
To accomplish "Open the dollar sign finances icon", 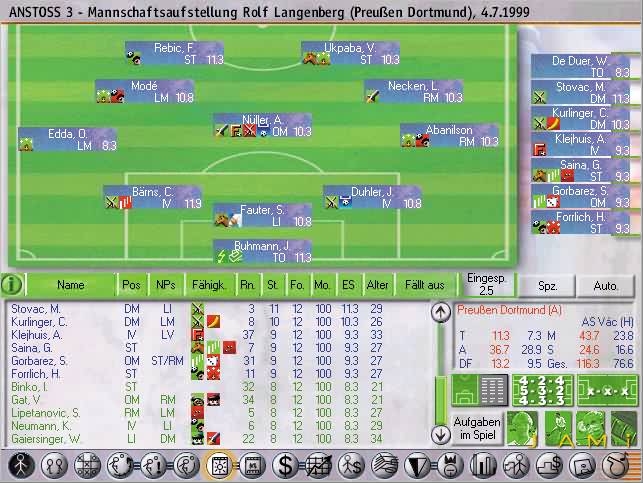I will (x=285, y=465).
